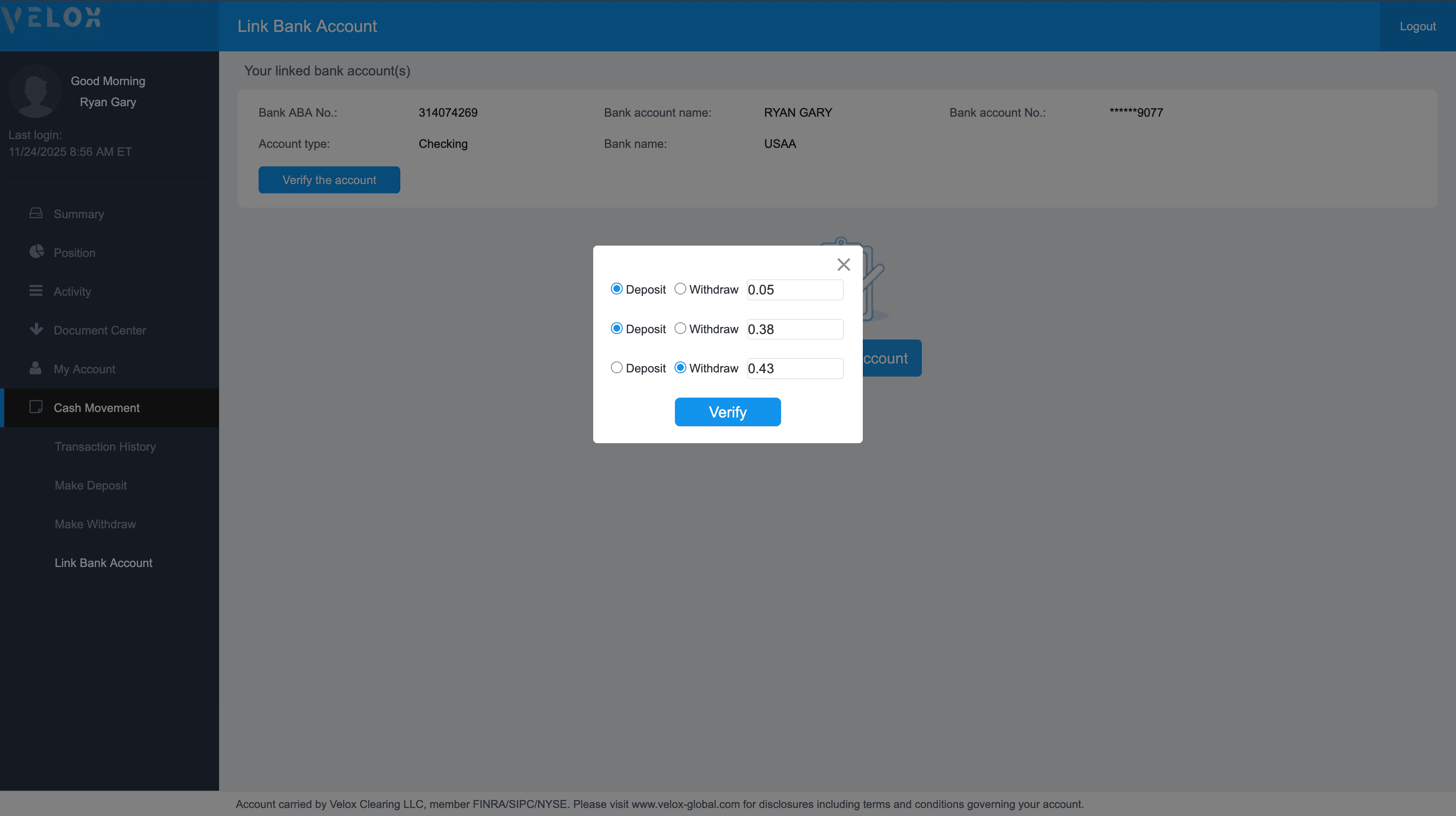This screenshot has height=816, width=1456.
Task: Click the Logout link
Action: coord(1417,26)
